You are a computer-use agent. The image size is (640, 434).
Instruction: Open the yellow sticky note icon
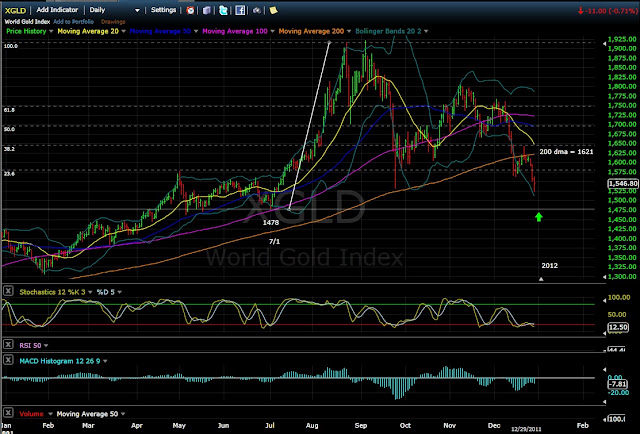[273, 10]
